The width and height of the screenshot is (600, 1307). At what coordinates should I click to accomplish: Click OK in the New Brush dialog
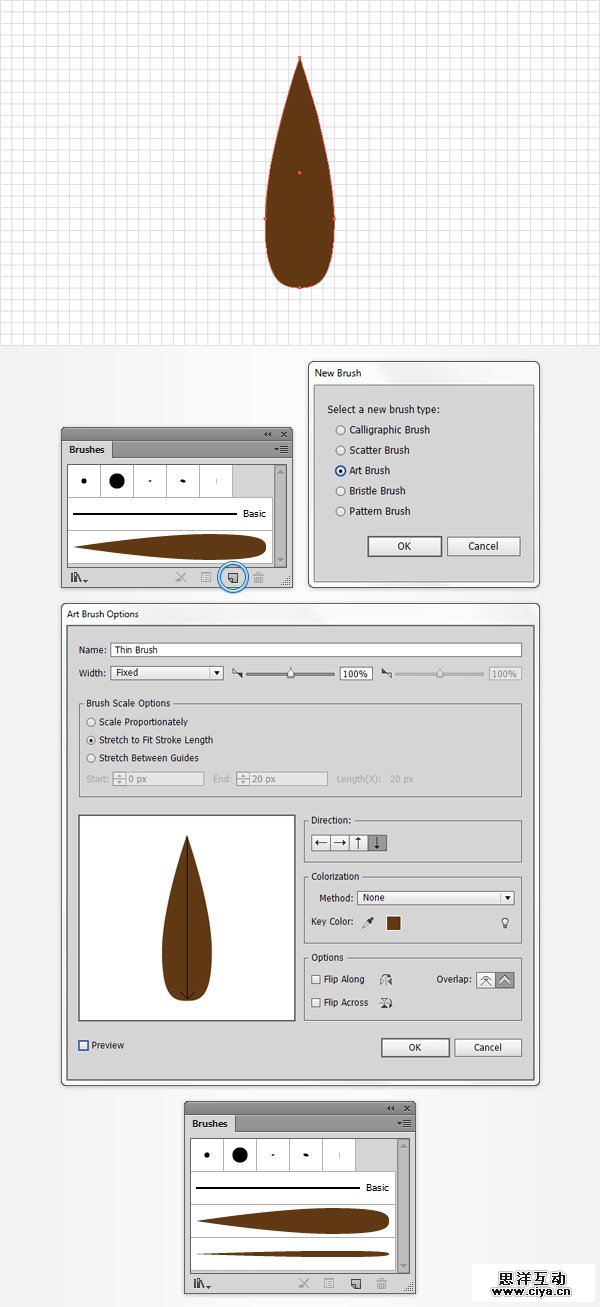(404, 546)
